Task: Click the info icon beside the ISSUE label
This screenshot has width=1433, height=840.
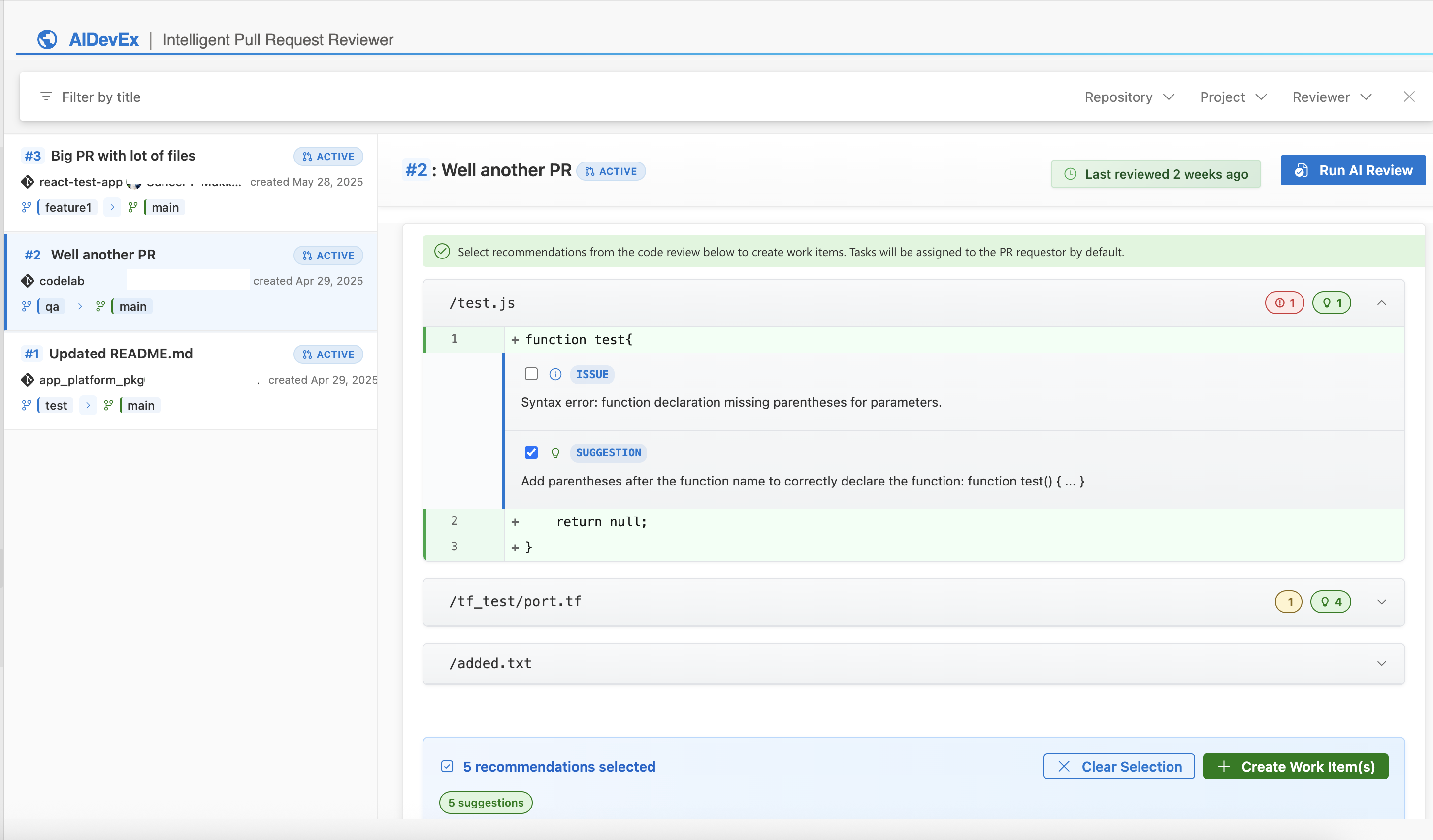Action: (555, 374)
